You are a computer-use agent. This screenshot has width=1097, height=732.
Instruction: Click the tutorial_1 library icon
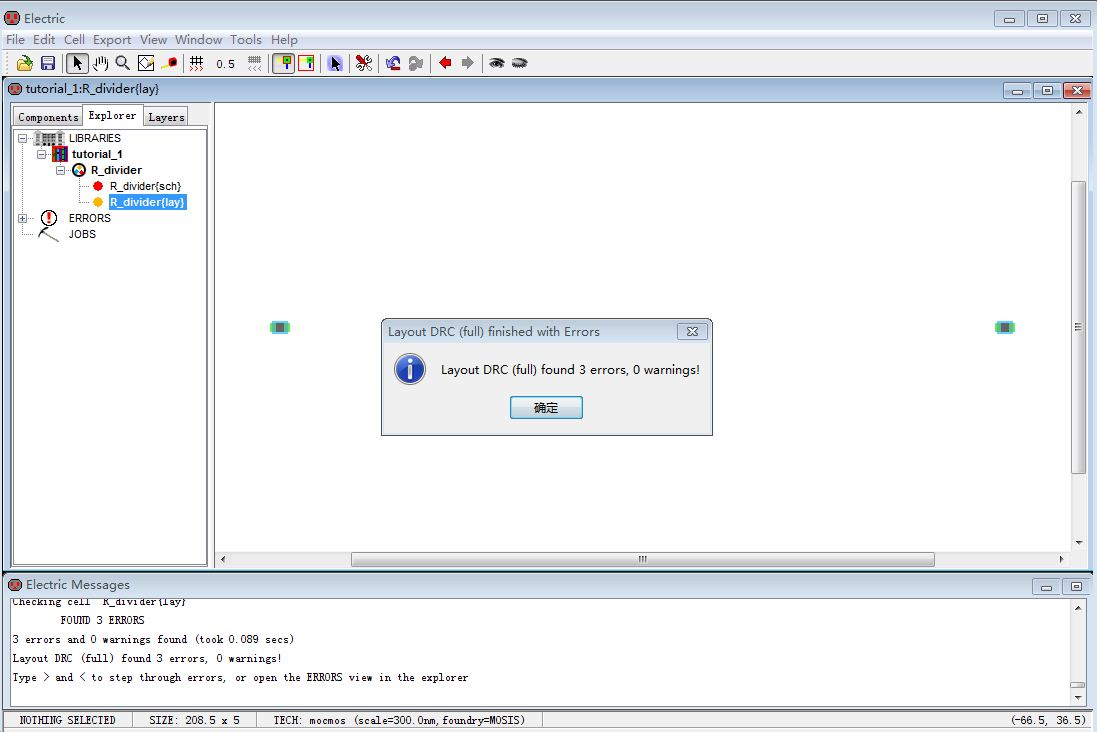click(x=60, y=154)
